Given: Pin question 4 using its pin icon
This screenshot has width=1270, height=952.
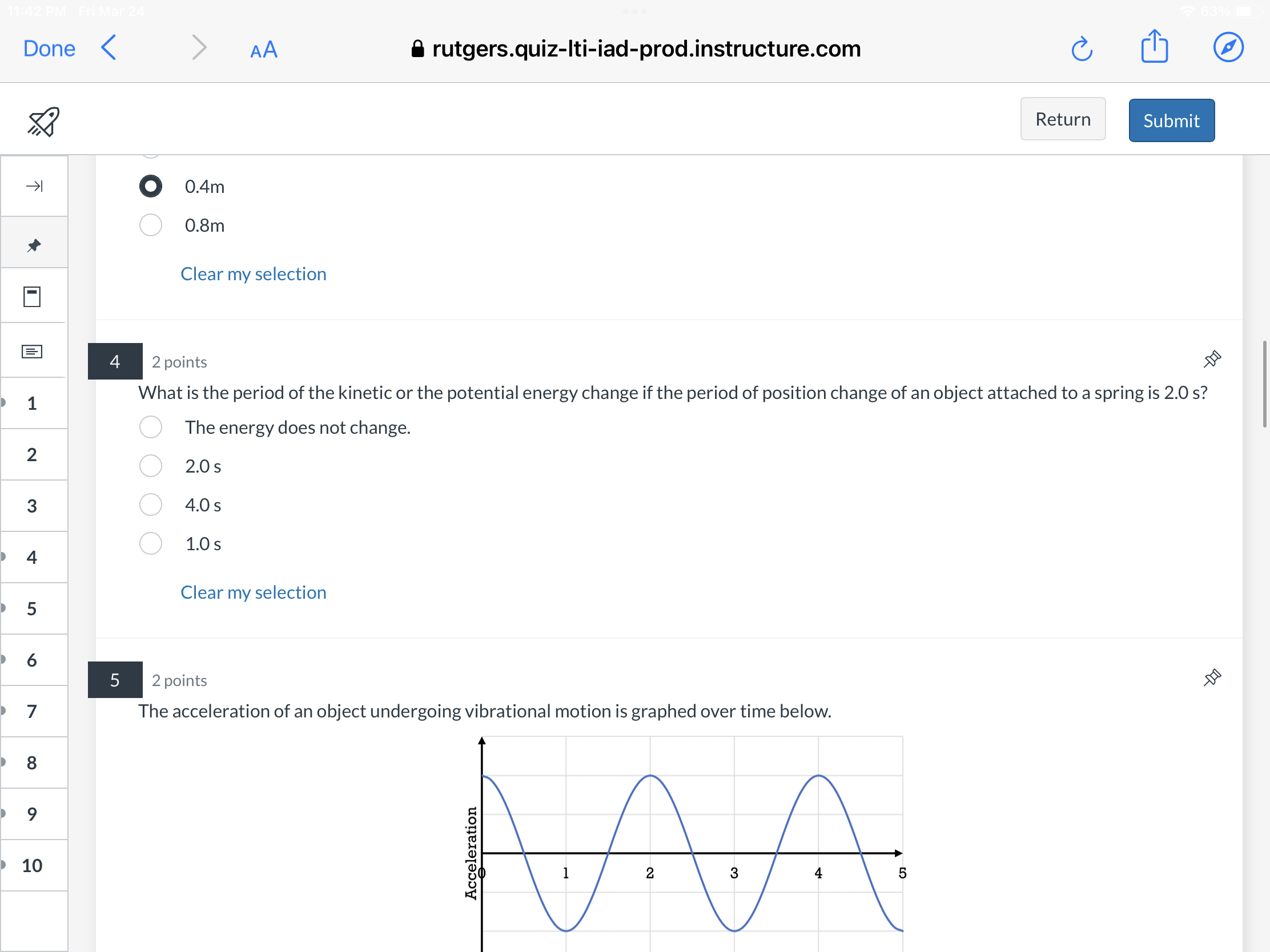Looking at the screenshot, I should point(1212,359).
